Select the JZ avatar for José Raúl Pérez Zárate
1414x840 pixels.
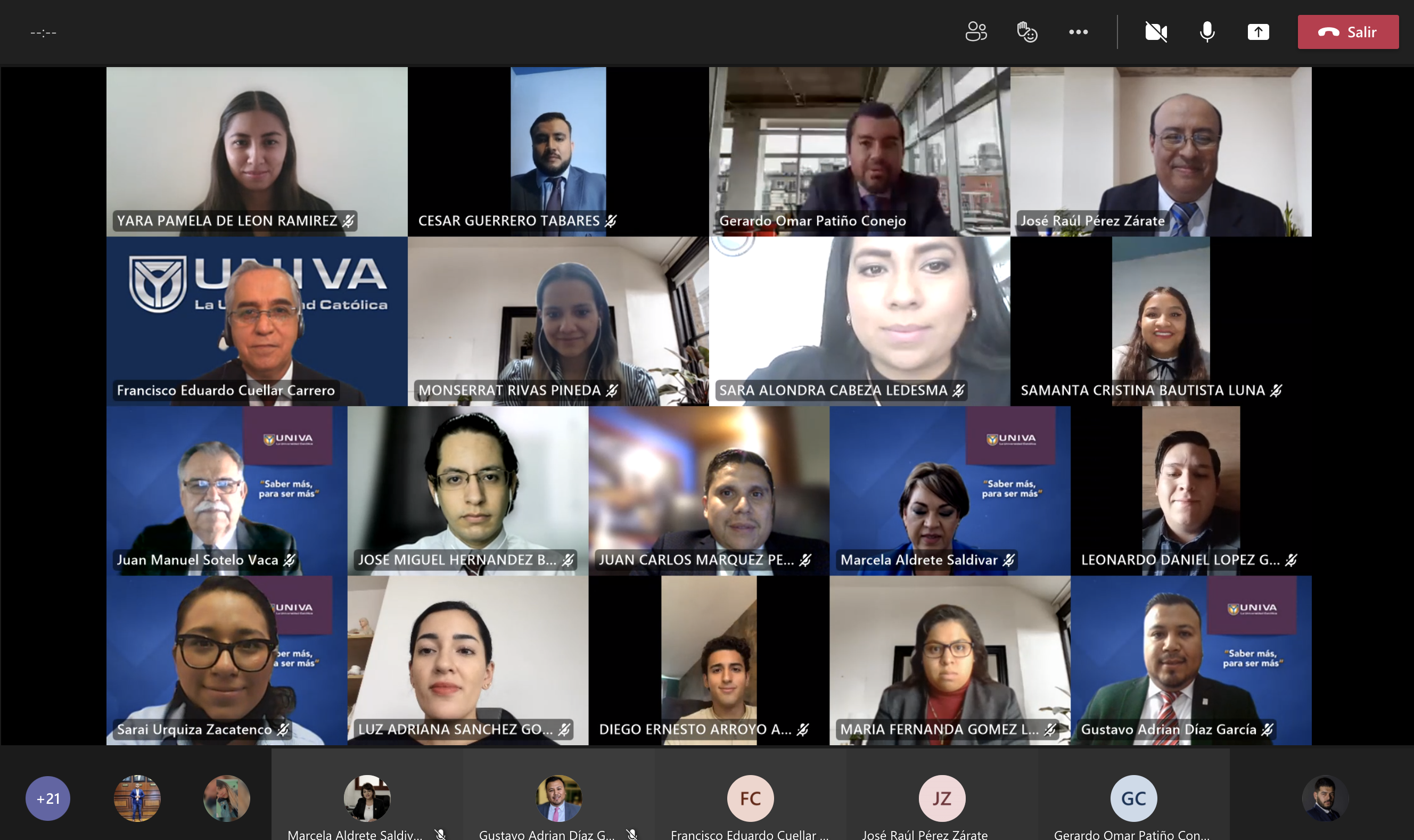pyautogui.click(x=942, y=798)
